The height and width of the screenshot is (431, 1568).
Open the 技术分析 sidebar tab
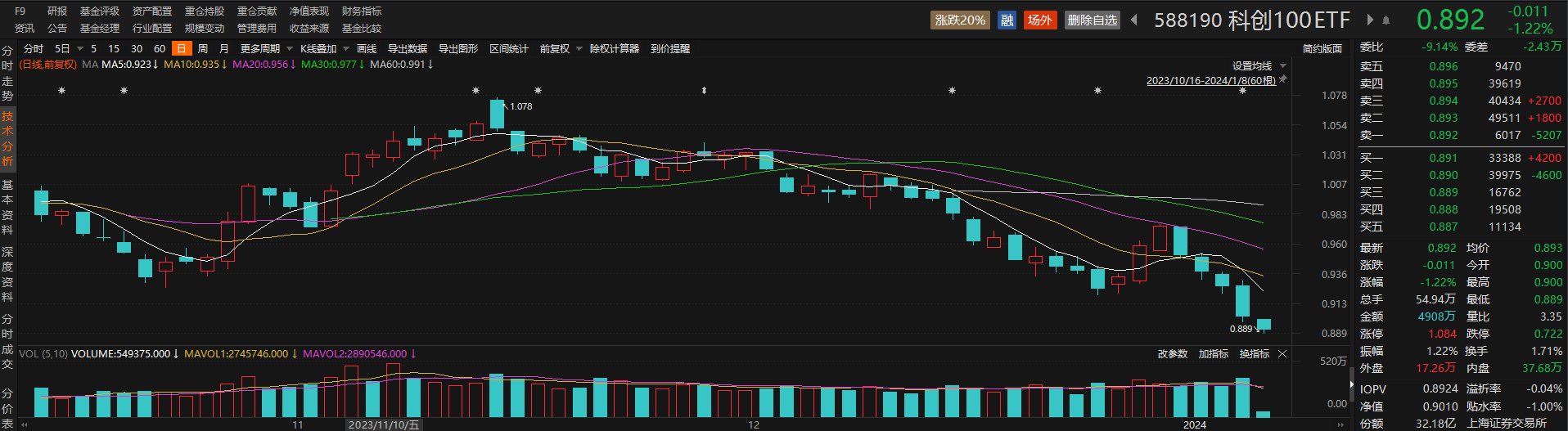tap(7, 139)
